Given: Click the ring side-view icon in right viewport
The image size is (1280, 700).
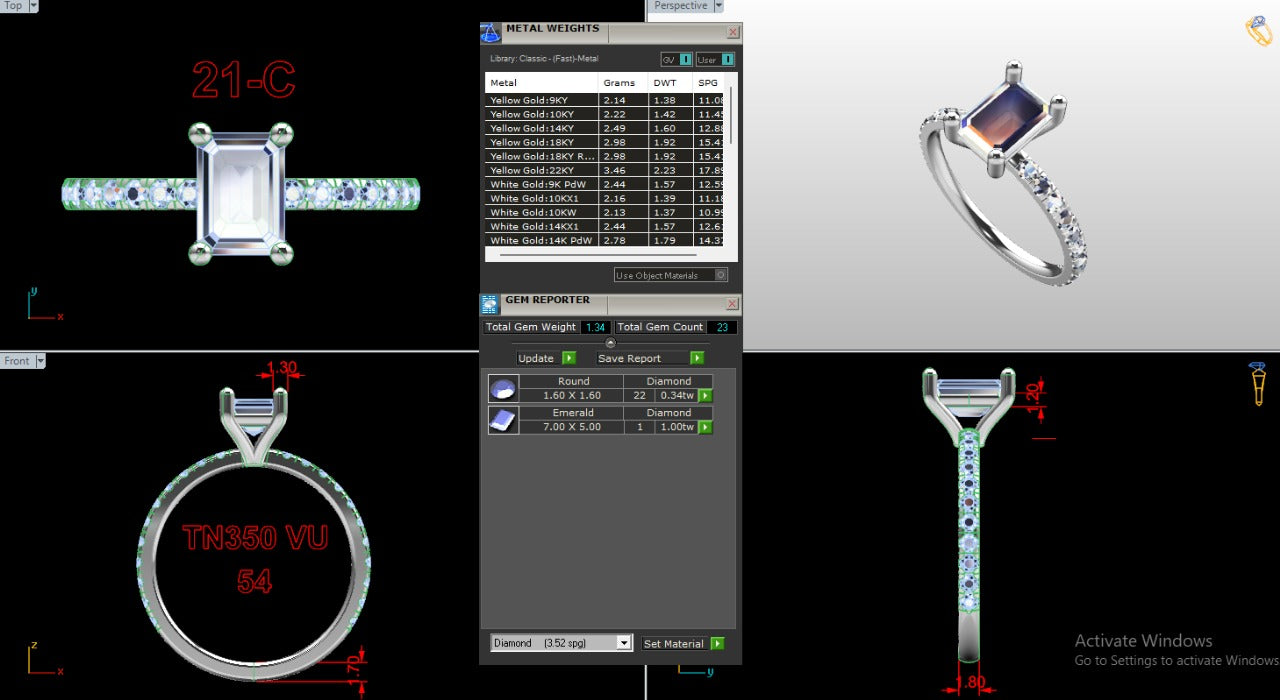Looking at the screenshot, I should pyautogui.click(x=1258, y=383).
